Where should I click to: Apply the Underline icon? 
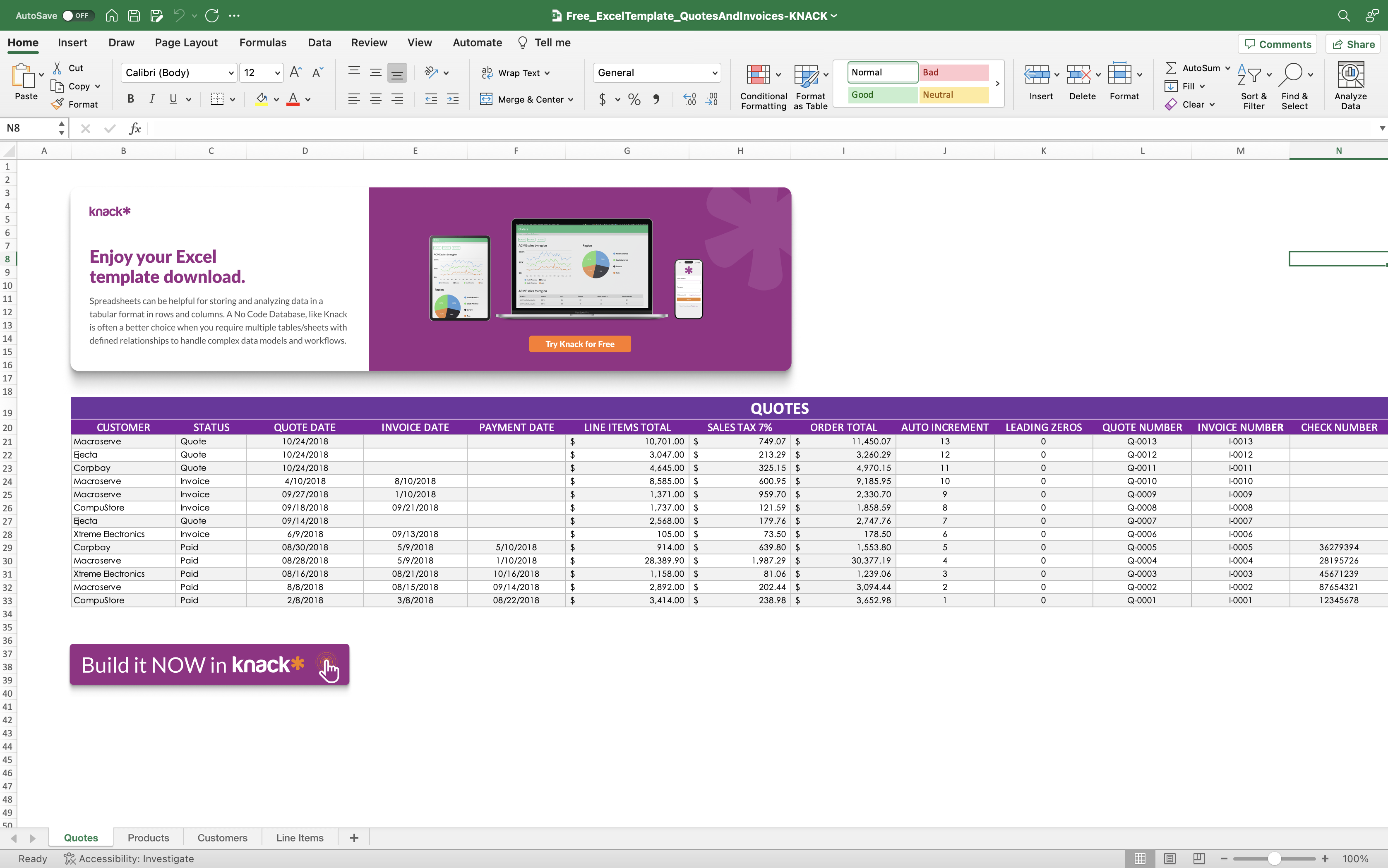173,99
